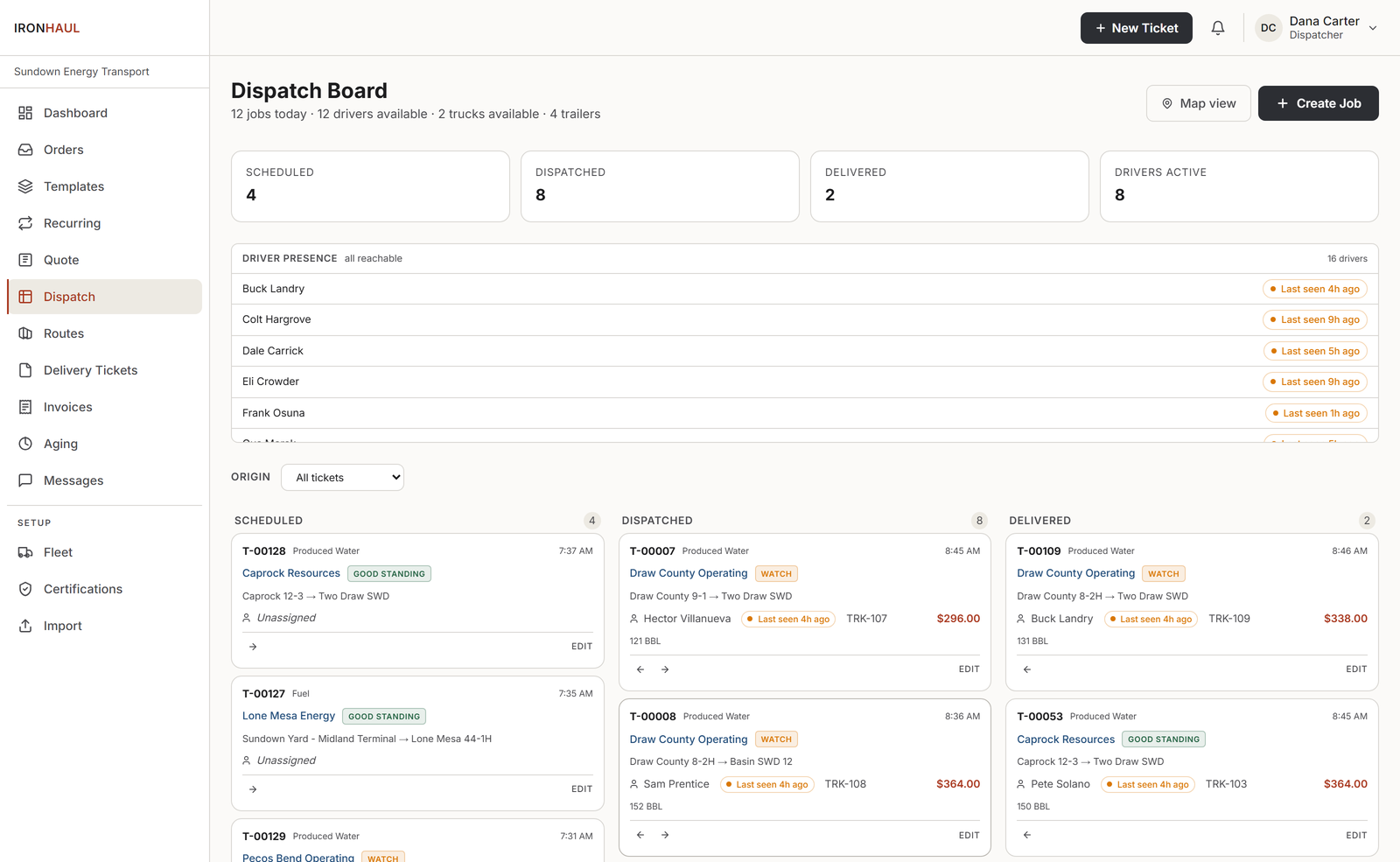The image size is (1400, 862).
Task: Open Draw County Operating on T-00008
Action: (689, 739)
